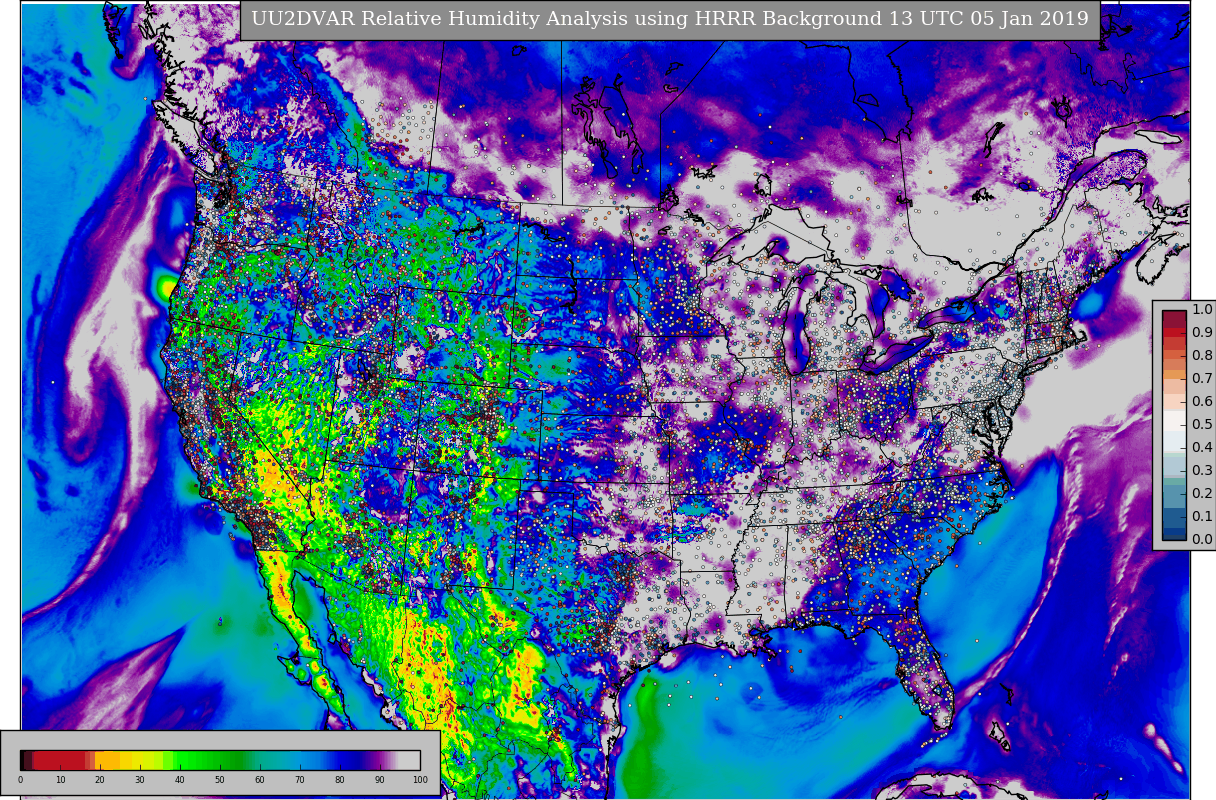Click the 0.2 label on right colorbar
1216x800 pixels.
coord(1202,494)
